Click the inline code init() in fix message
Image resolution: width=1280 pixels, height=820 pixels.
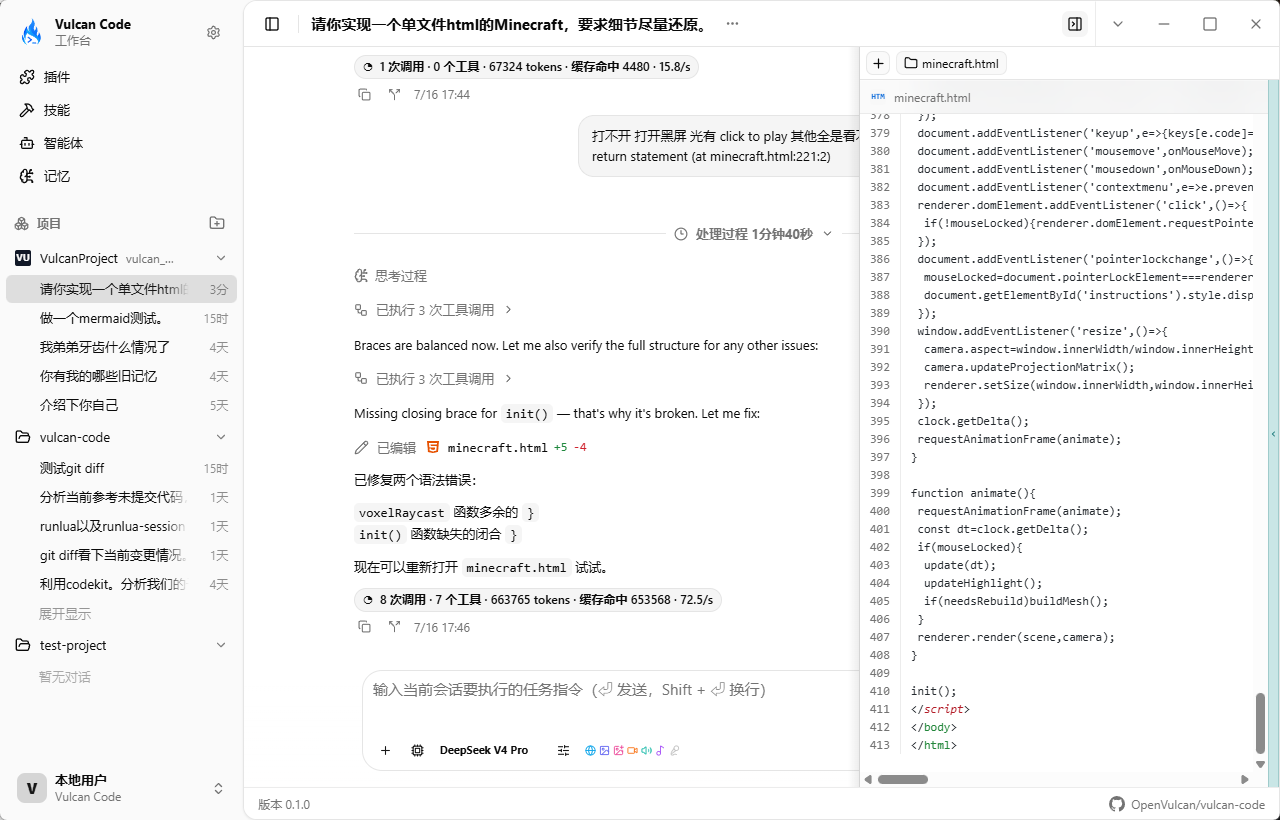click(x=527, y=414)
